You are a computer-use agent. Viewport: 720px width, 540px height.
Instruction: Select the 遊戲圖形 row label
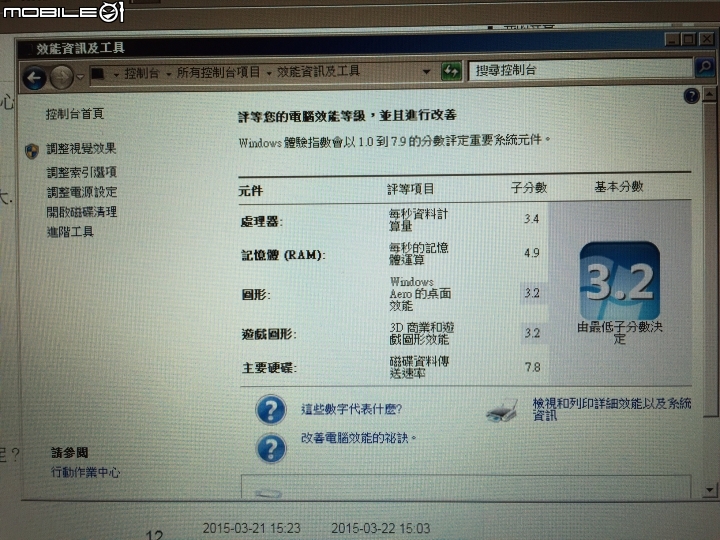pyautogui.click(x=269, y=334)
